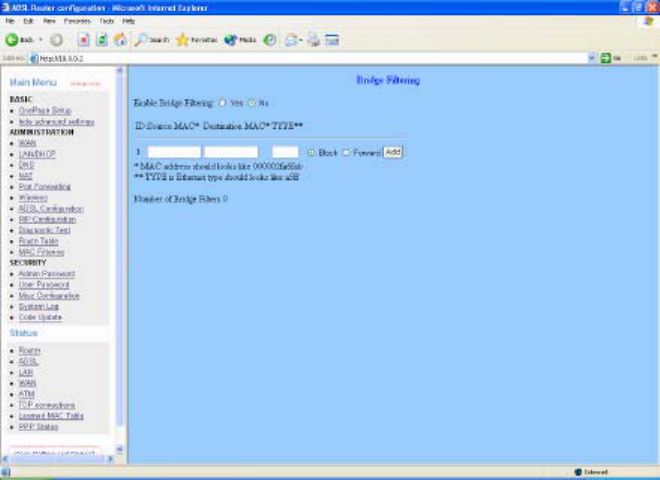The image size is (660, 480).
Task: Open the Admin Password link
Action: tap(47, 274)
